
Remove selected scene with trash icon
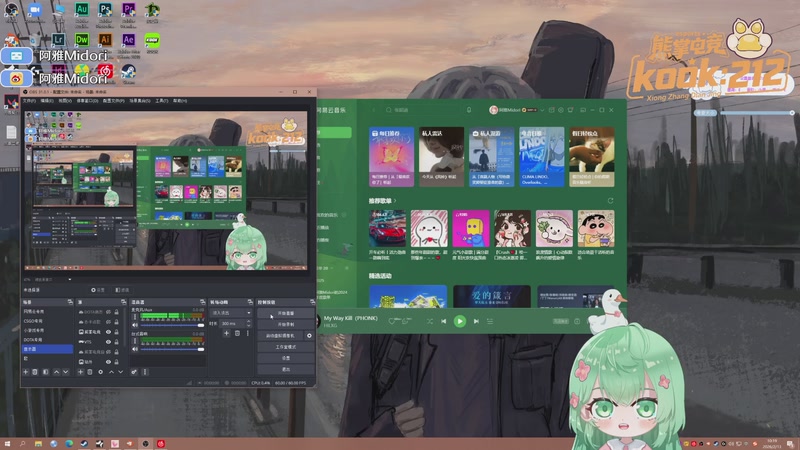[x=35, y=372]
